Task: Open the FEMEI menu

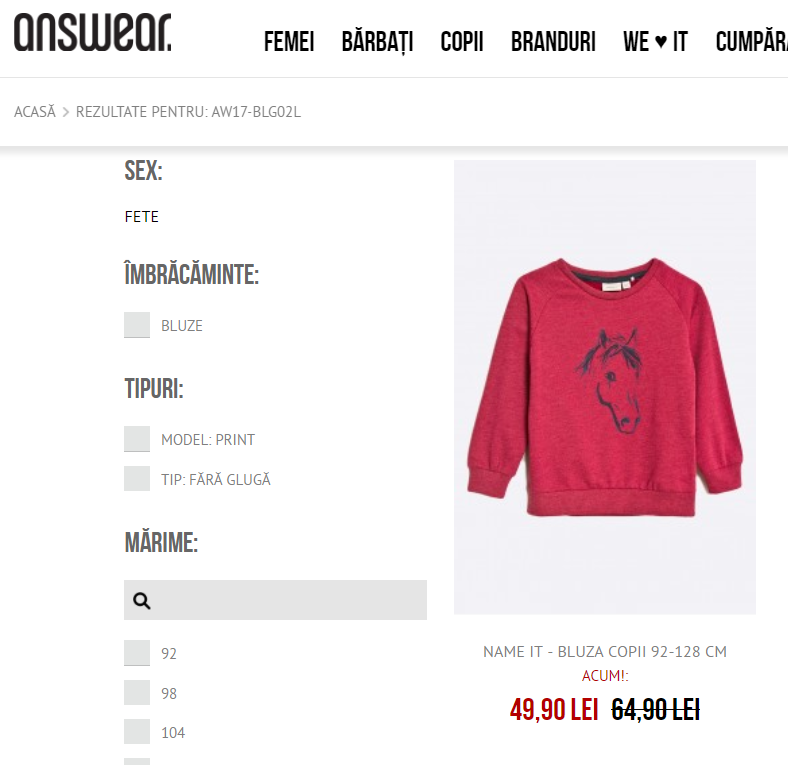Action: pyautogui.click(x=289, y=42)
